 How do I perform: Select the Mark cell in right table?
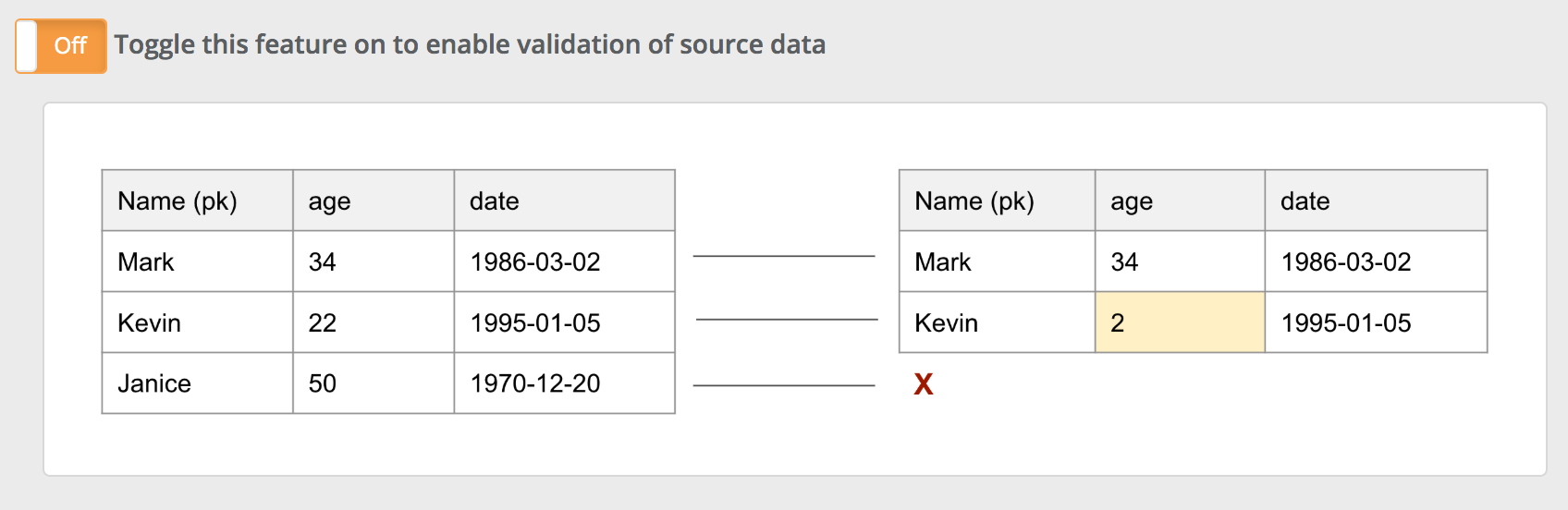996,261
